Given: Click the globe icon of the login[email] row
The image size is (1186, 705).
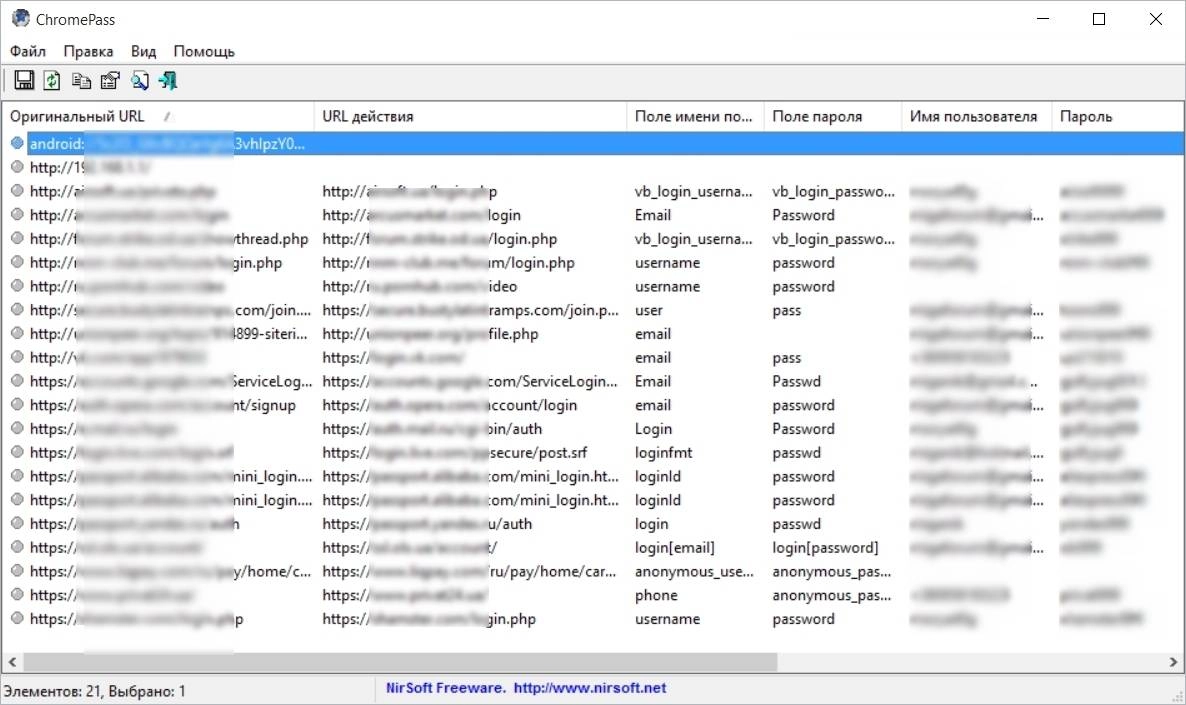Looking at the screenshot, I should (x=17, y=547).
